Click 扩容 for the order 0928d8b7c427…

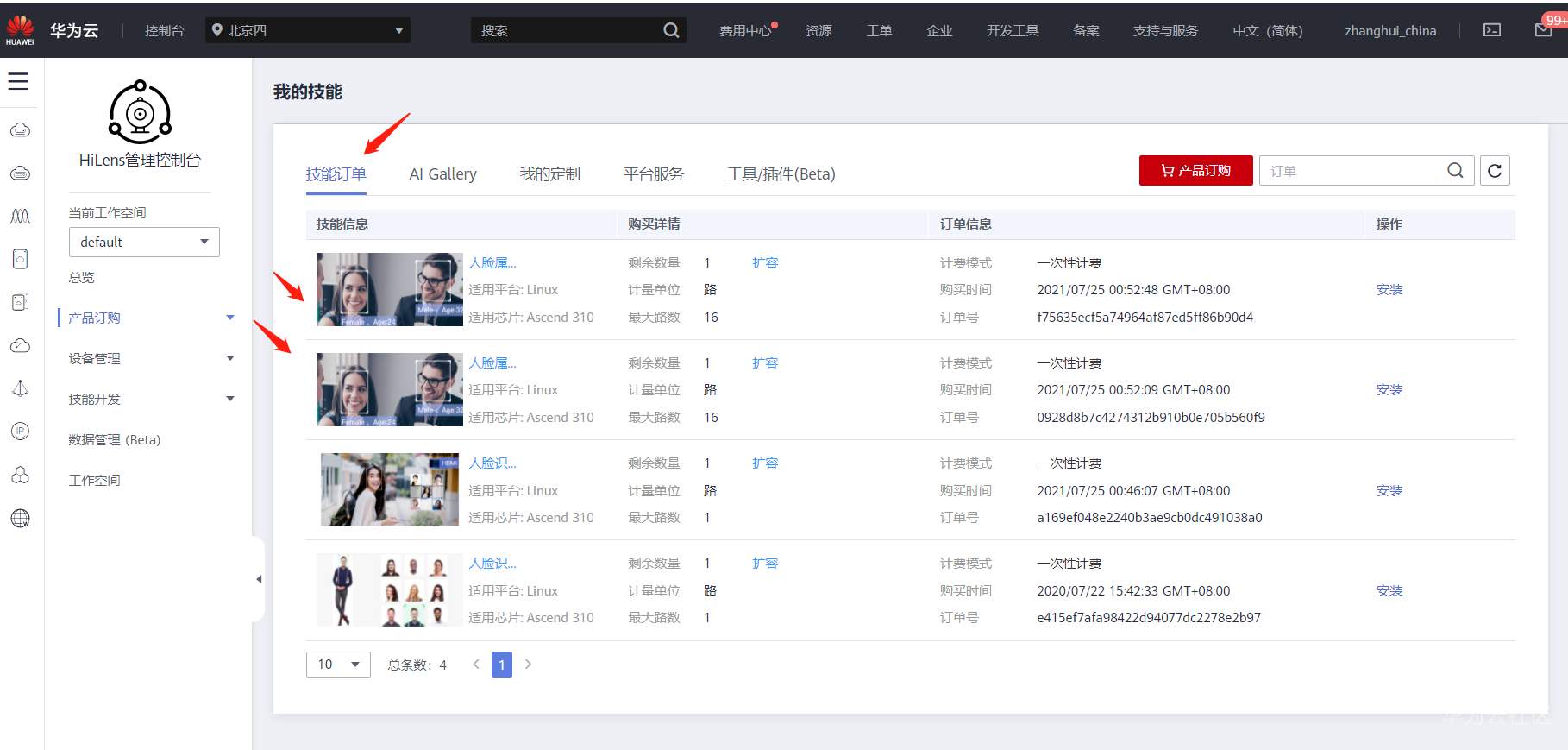pos(765,363)
